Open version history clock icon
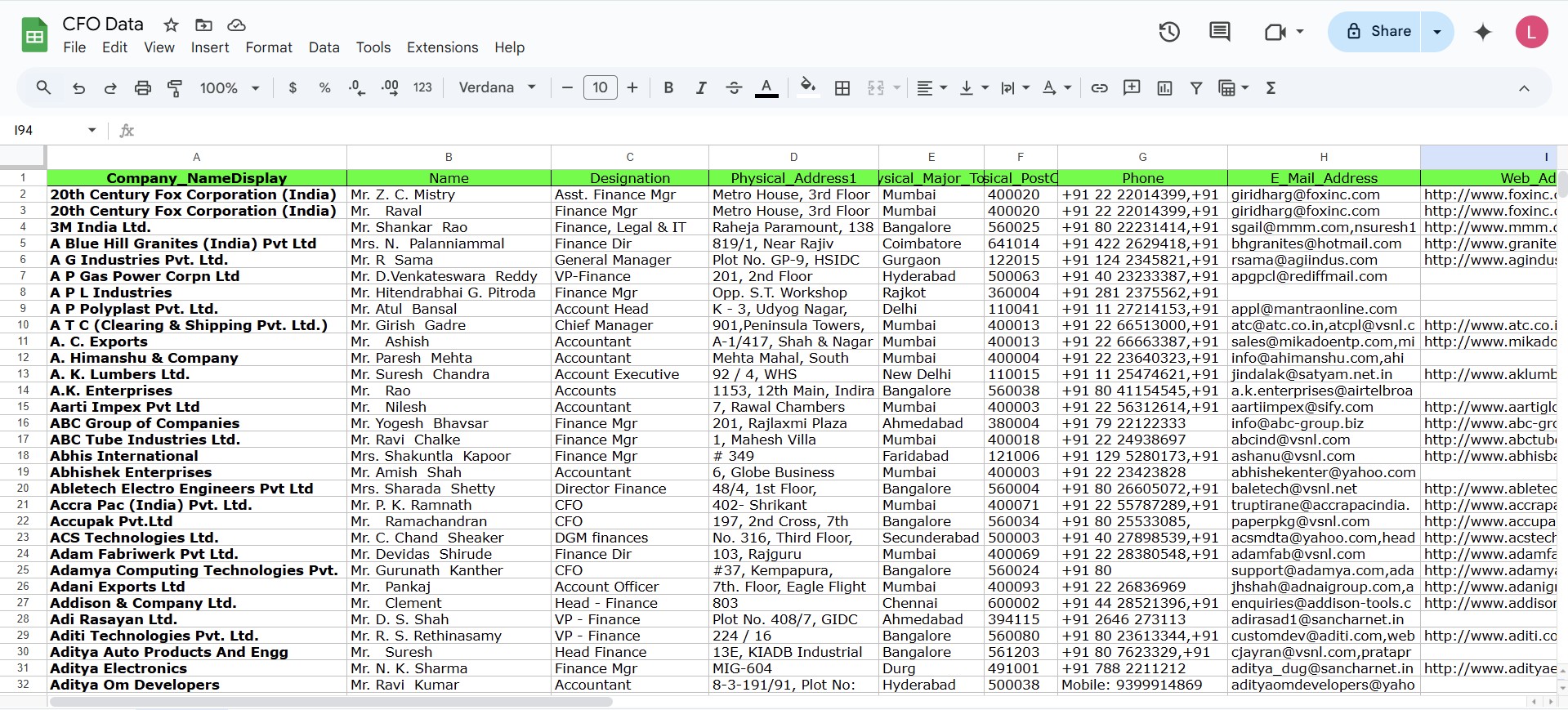The height and width of the screenshot is (710, 1568). pyautogui.click(x=1169, y=32)
